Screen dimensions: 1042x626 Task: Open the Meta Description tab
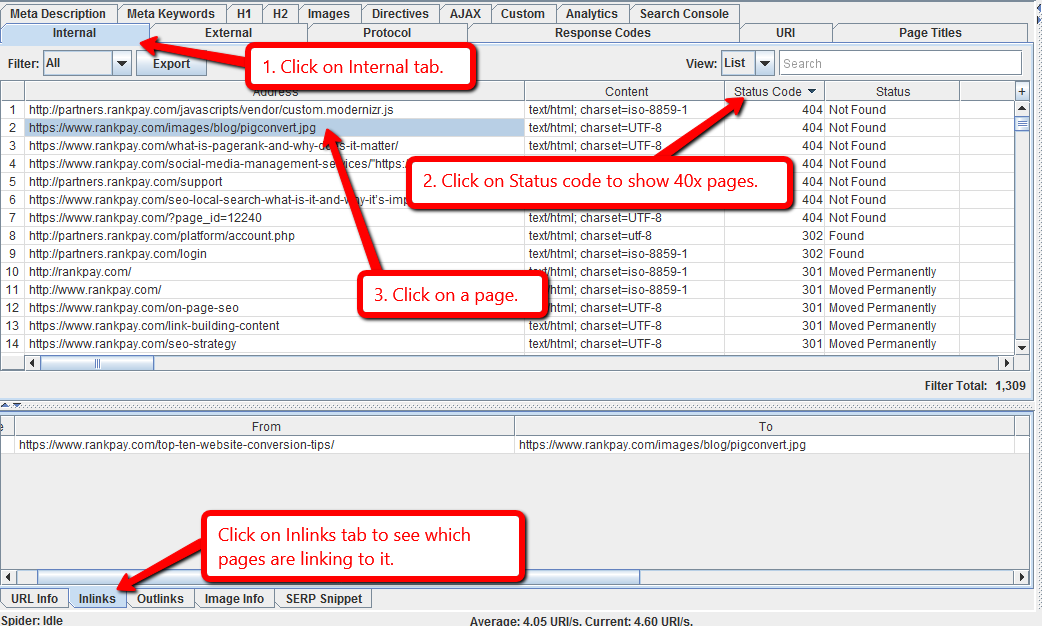(x=58, y=13)
